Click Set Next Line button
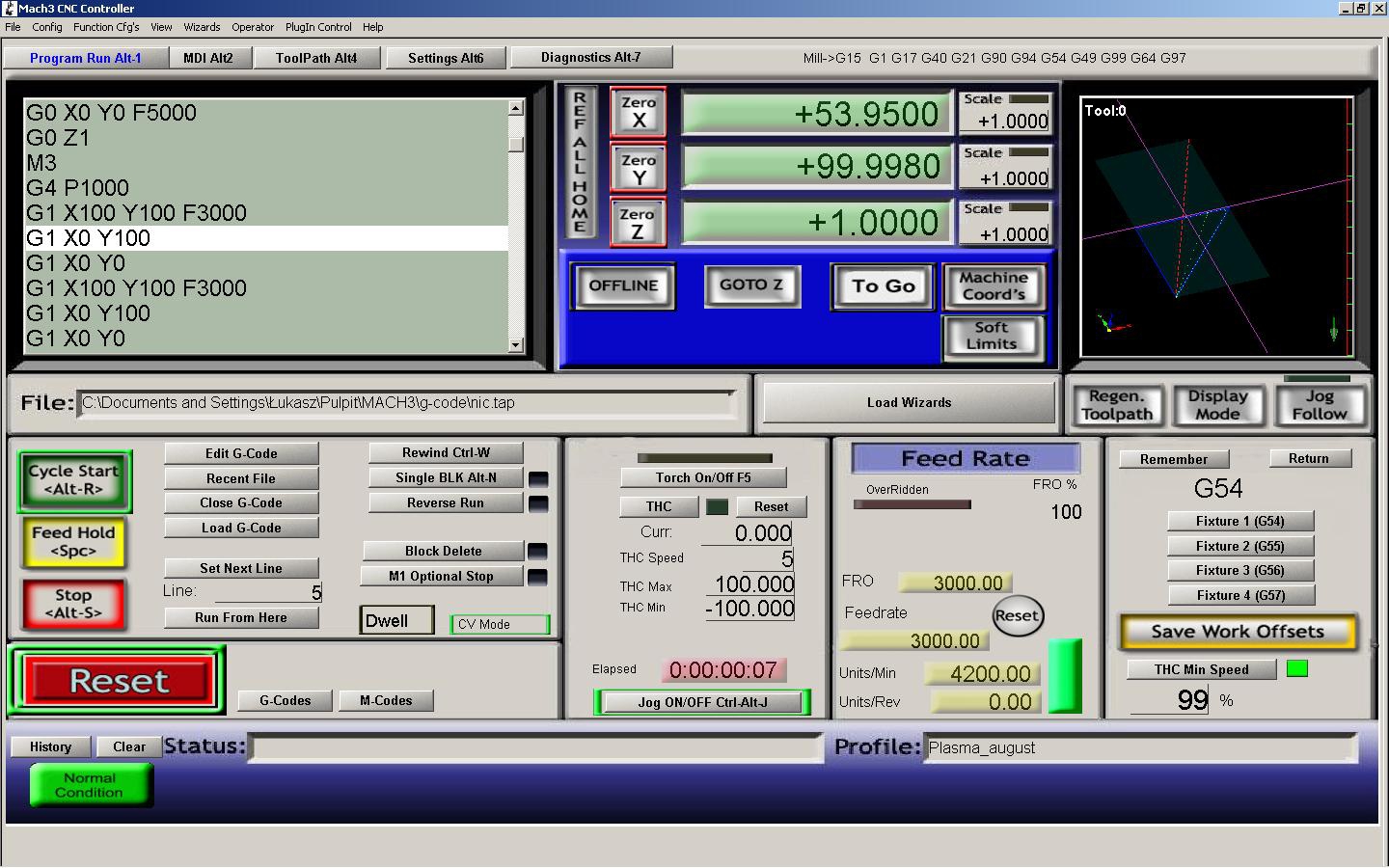Viewport: 1389px width, 868px height. click(x=241, y=568)
